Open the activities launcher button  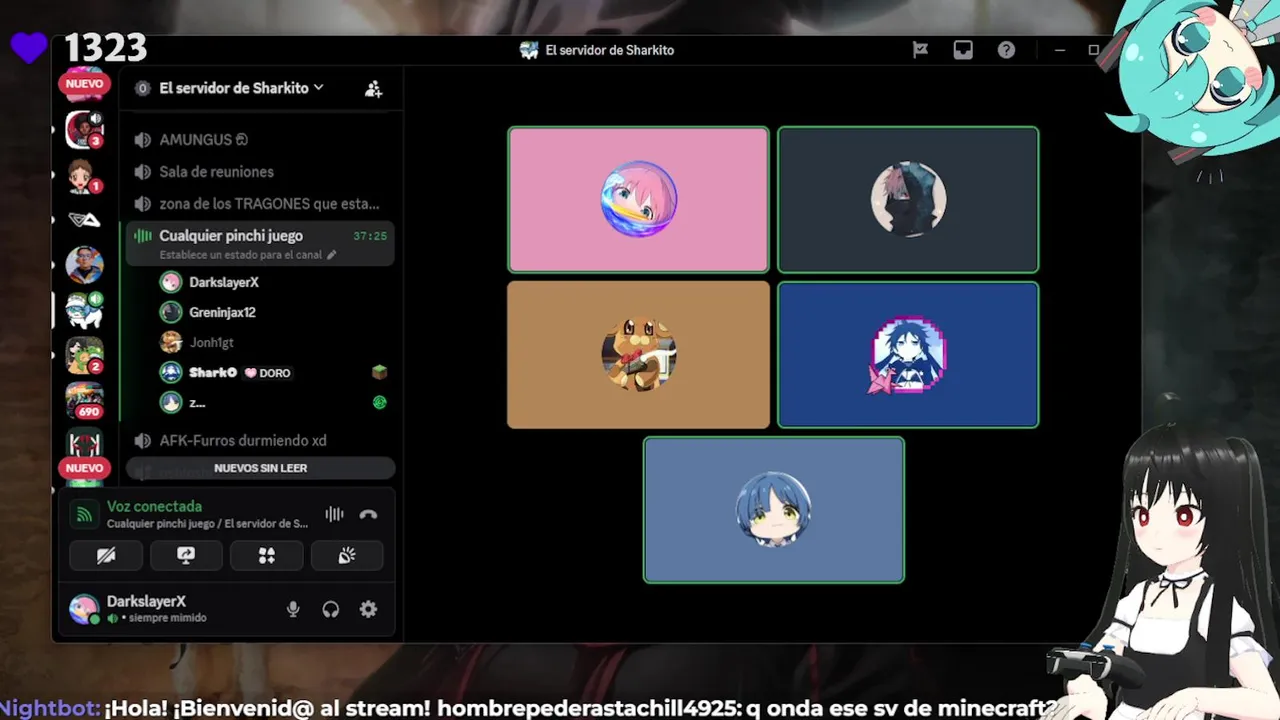click(267, 556)
